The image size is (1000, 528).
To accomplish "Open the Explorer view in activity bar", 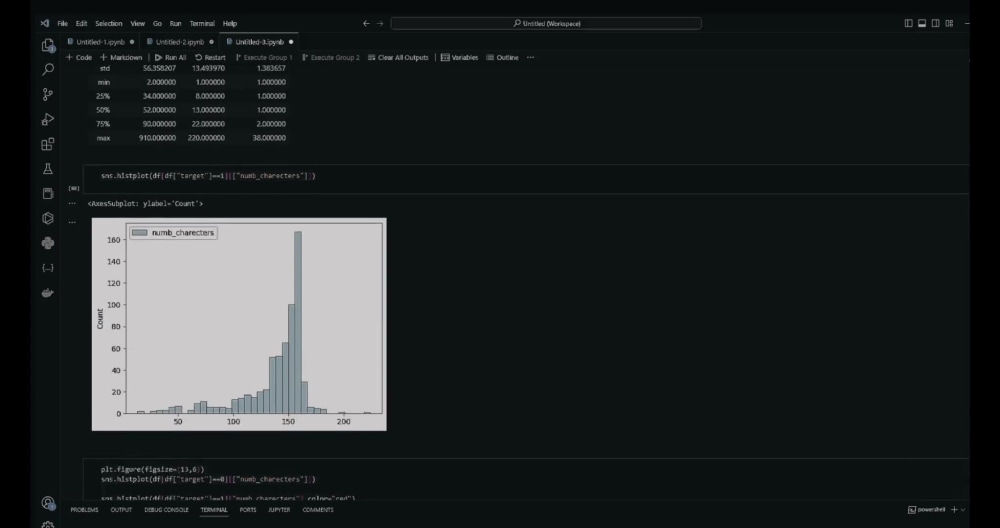I will coord(48,45).
